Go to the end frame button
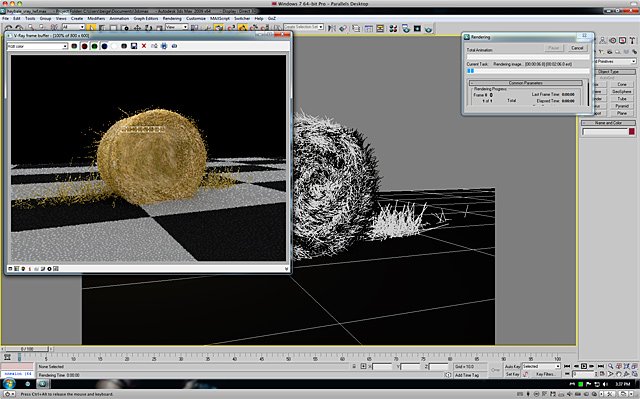 tap(601, 366)
